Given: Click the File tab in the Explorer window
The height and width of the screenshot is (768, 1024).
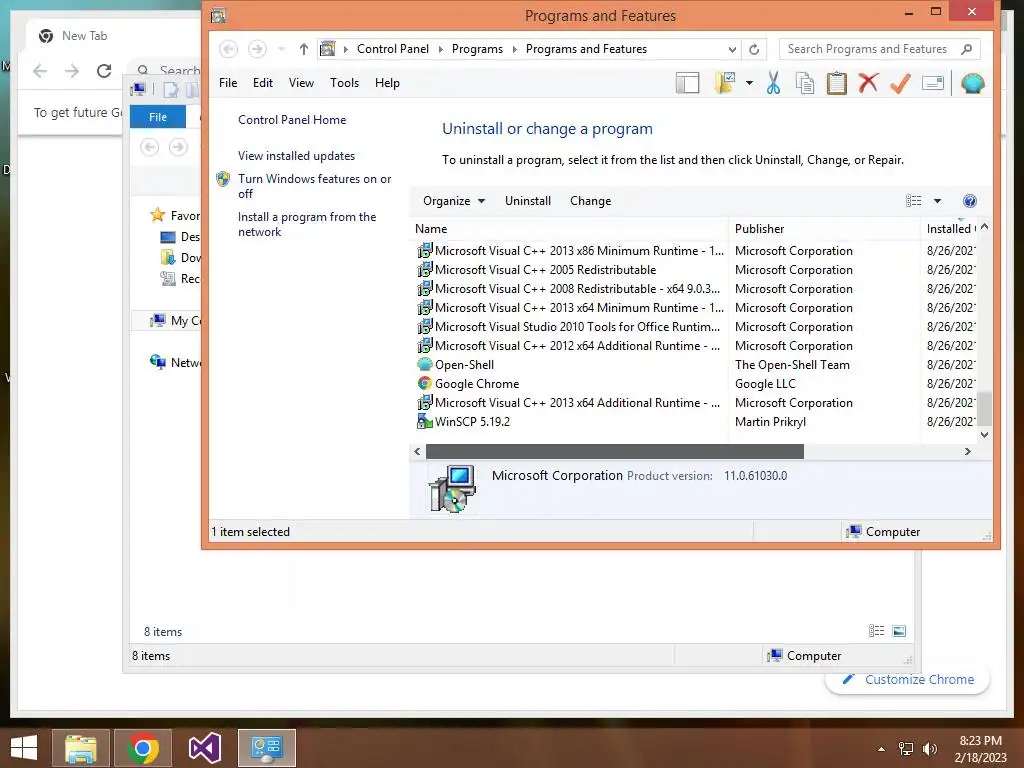Looking at the screenshot, I should (158, 117).
